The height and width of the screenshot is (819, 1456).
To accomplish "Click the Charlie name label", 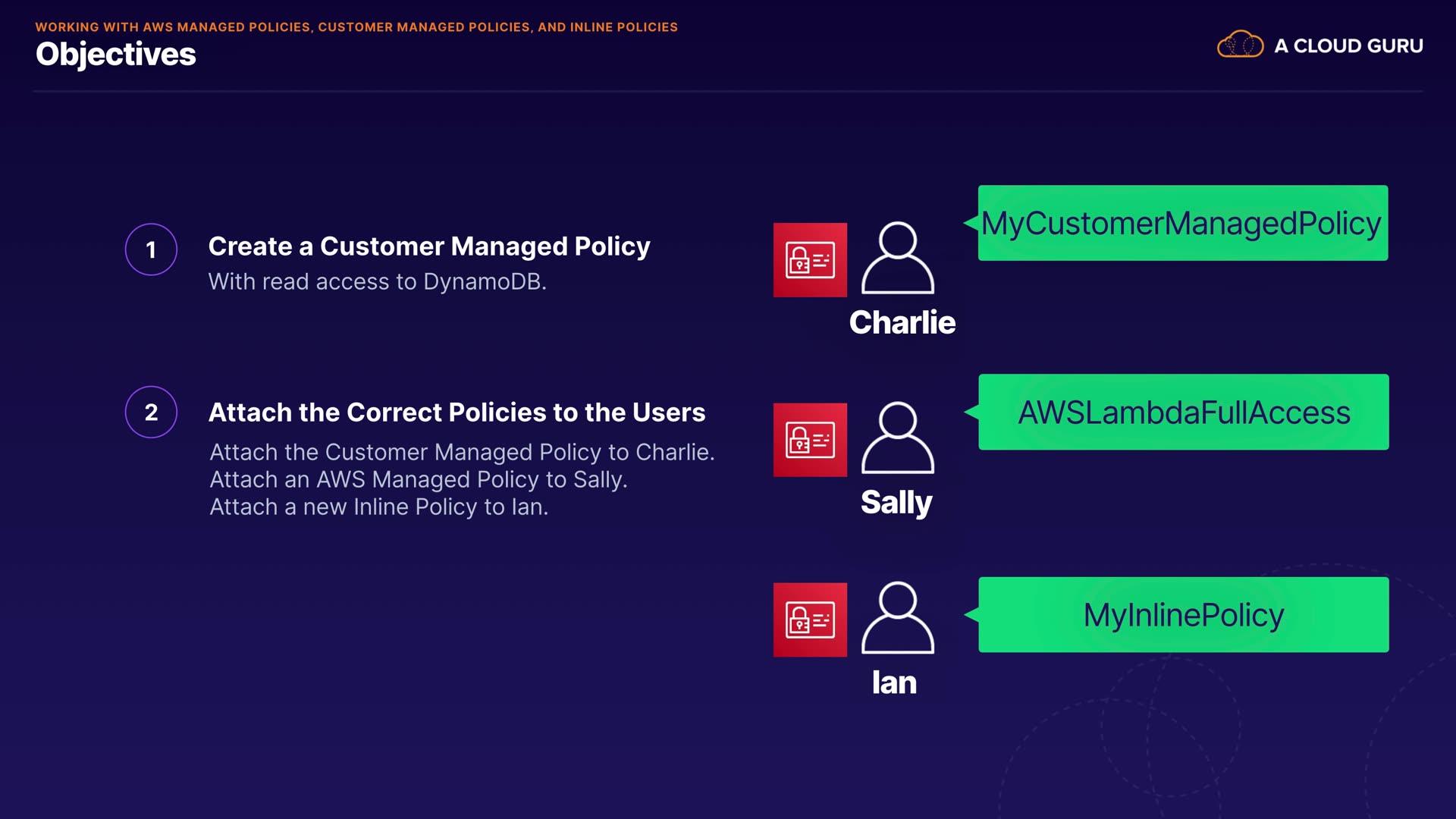I will [x=902, y=322].
